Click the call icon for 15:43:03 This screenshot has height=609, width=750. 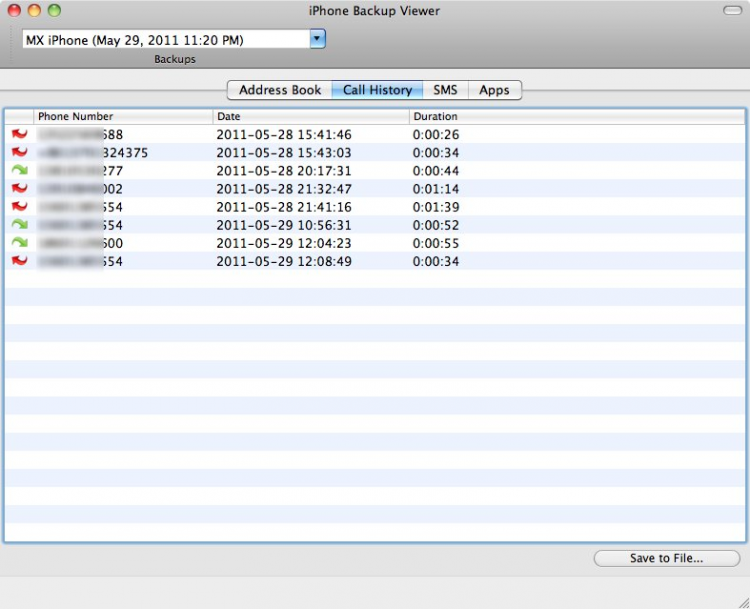pyautogui.click(x=20, y=152)
